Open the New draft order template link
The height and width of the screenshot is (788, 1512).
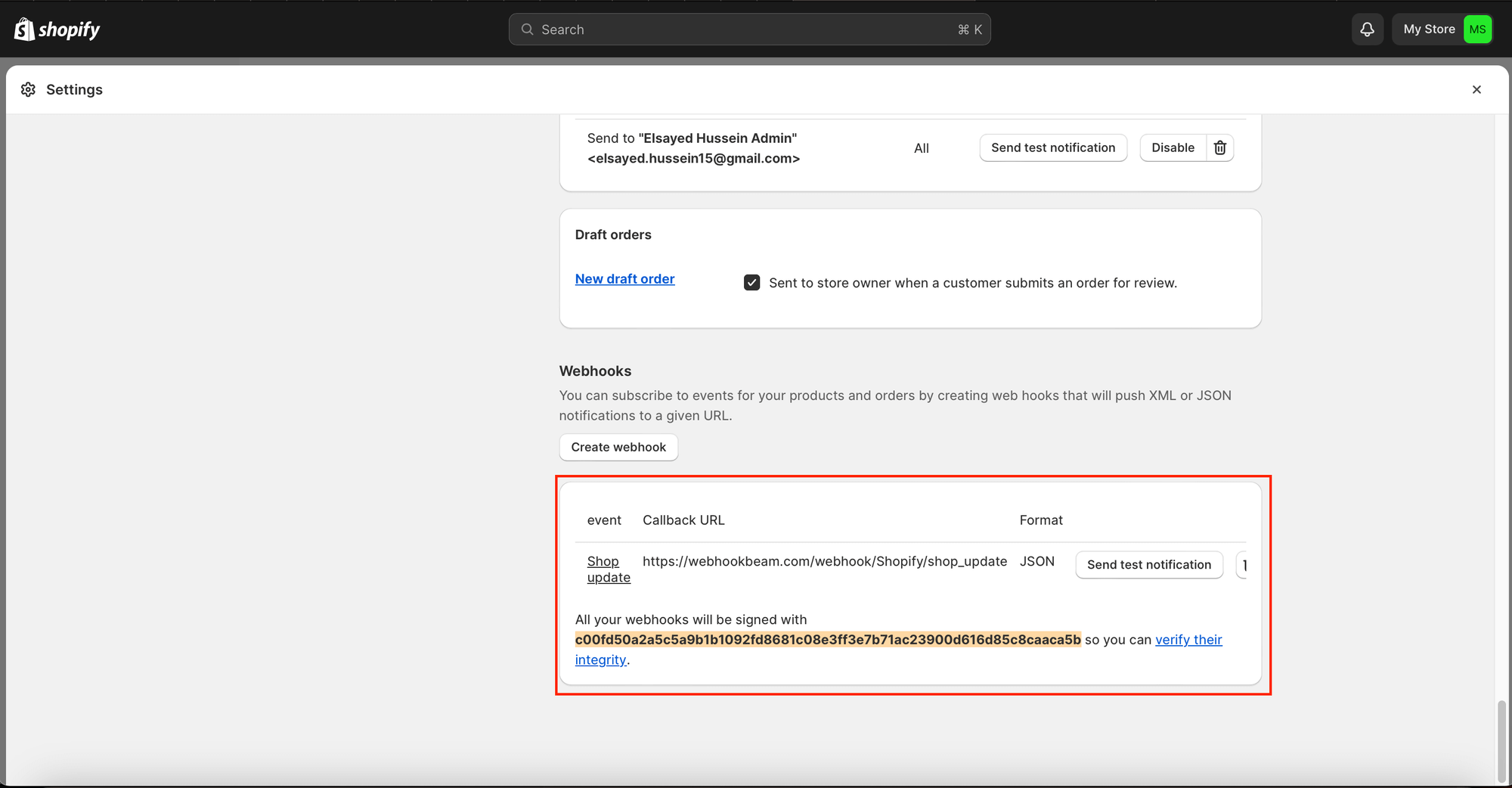click(x=624, y=279)
